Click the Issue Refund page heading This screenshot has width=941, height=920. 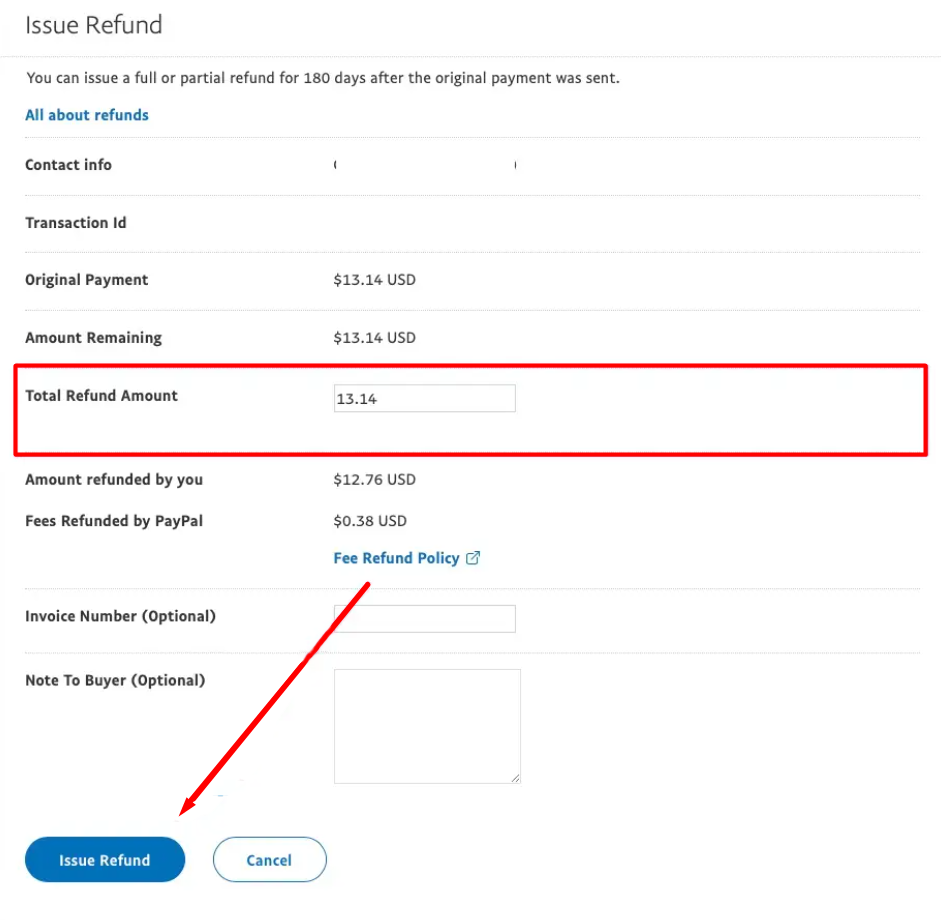click(x=94, y=25)
